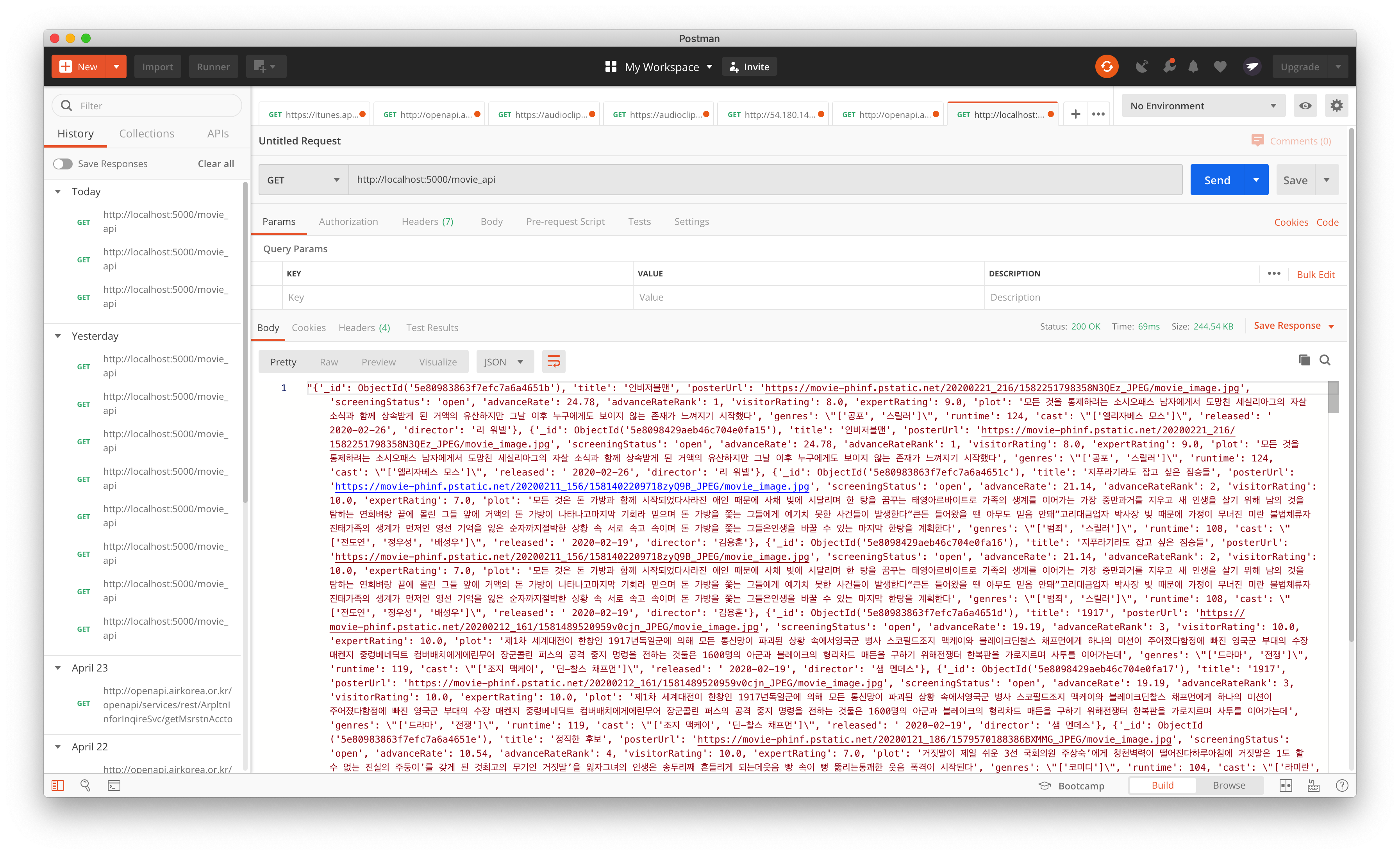Open manage environments gear icon
Screen dimensions: 1400x855
tap(1336, 105)
